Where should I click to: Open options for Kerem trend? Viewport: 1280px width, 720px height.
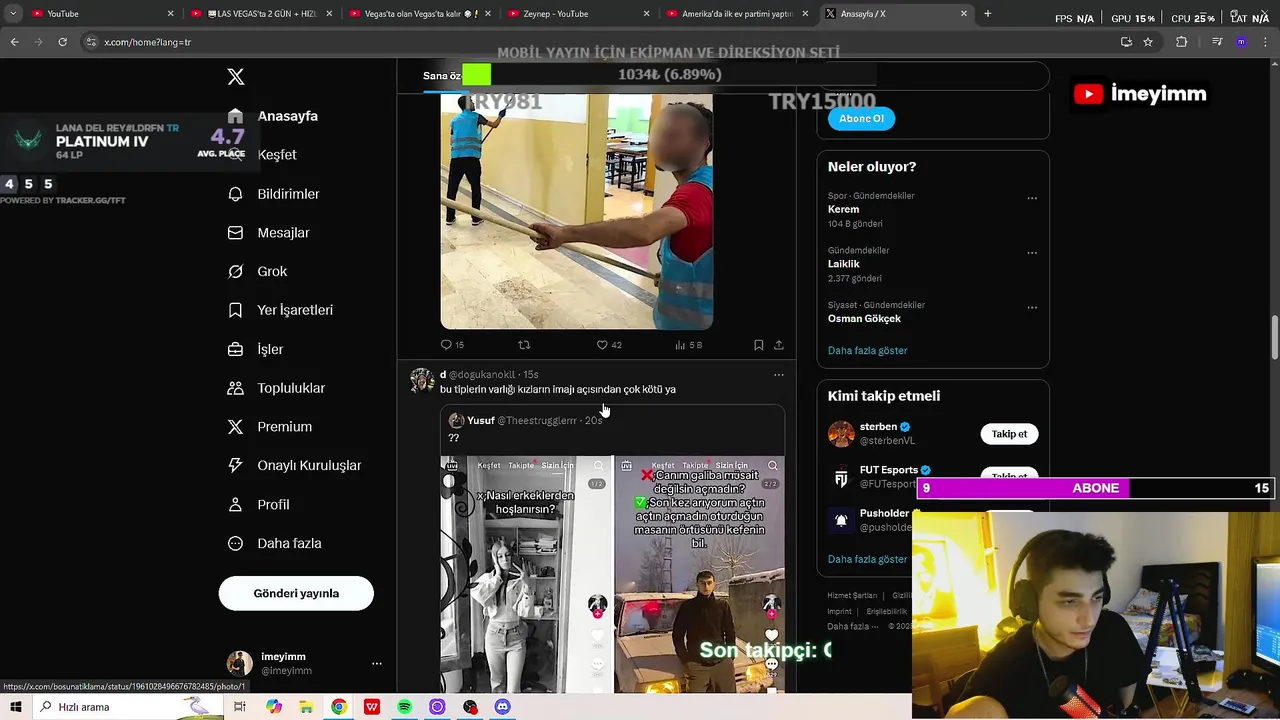(1032, 198)
